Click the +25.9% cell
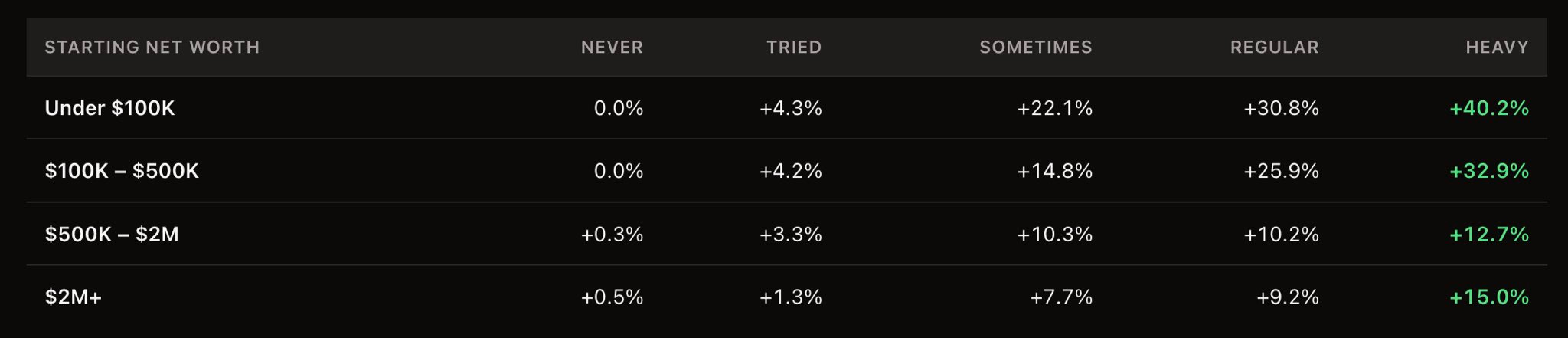Viewport: 1568px width, 338px height. [x=1281, y=171]
